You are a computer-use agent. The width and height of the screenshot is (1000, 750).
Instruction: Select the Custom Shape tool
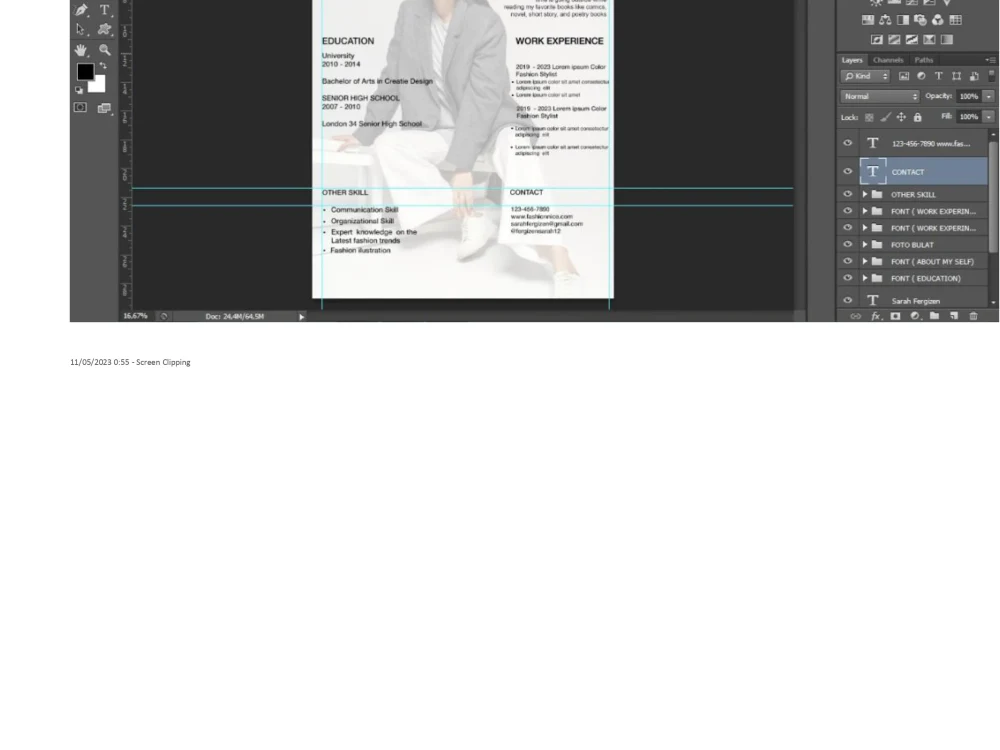[x=105, y=29]
